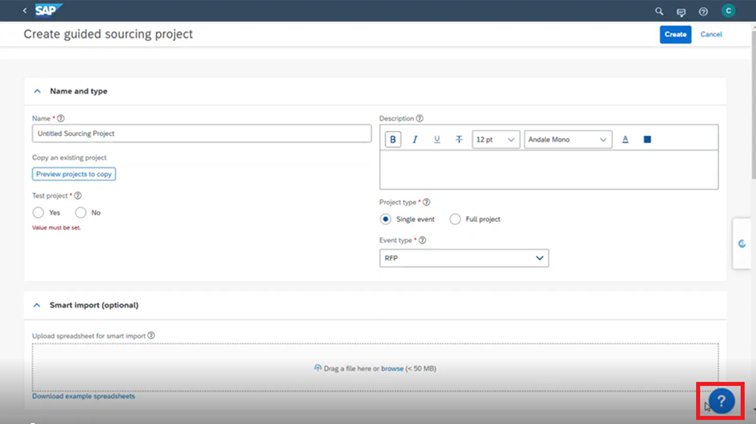
Task: Open the 12 pt font size dropdown
Action: tap(496, 139)
